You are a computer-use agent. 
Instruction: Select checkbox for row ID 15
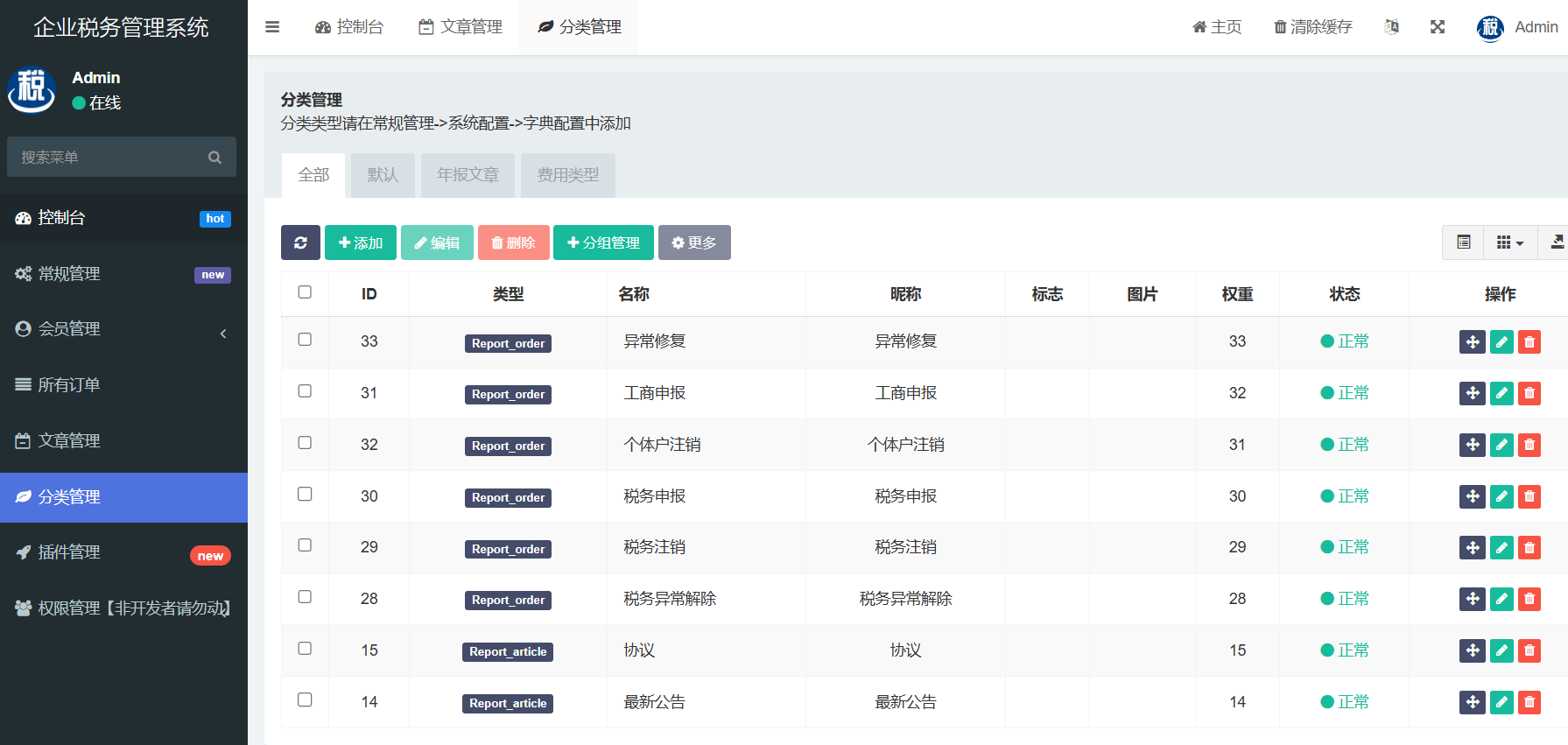(x=305, y=649)
